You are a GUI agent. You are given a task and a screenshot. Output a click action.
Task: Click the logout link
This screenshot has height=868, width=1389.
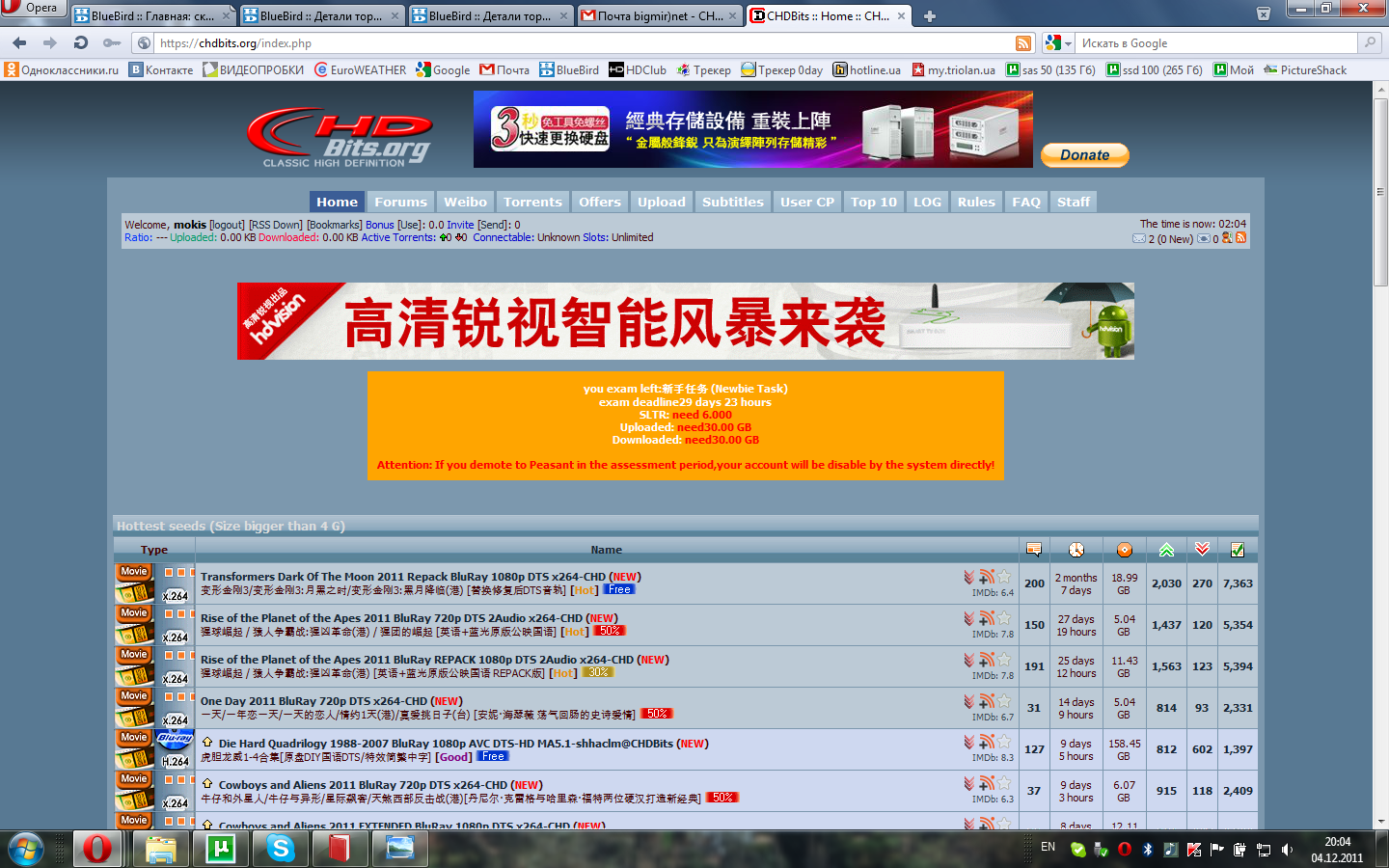[x=228, y=225]
